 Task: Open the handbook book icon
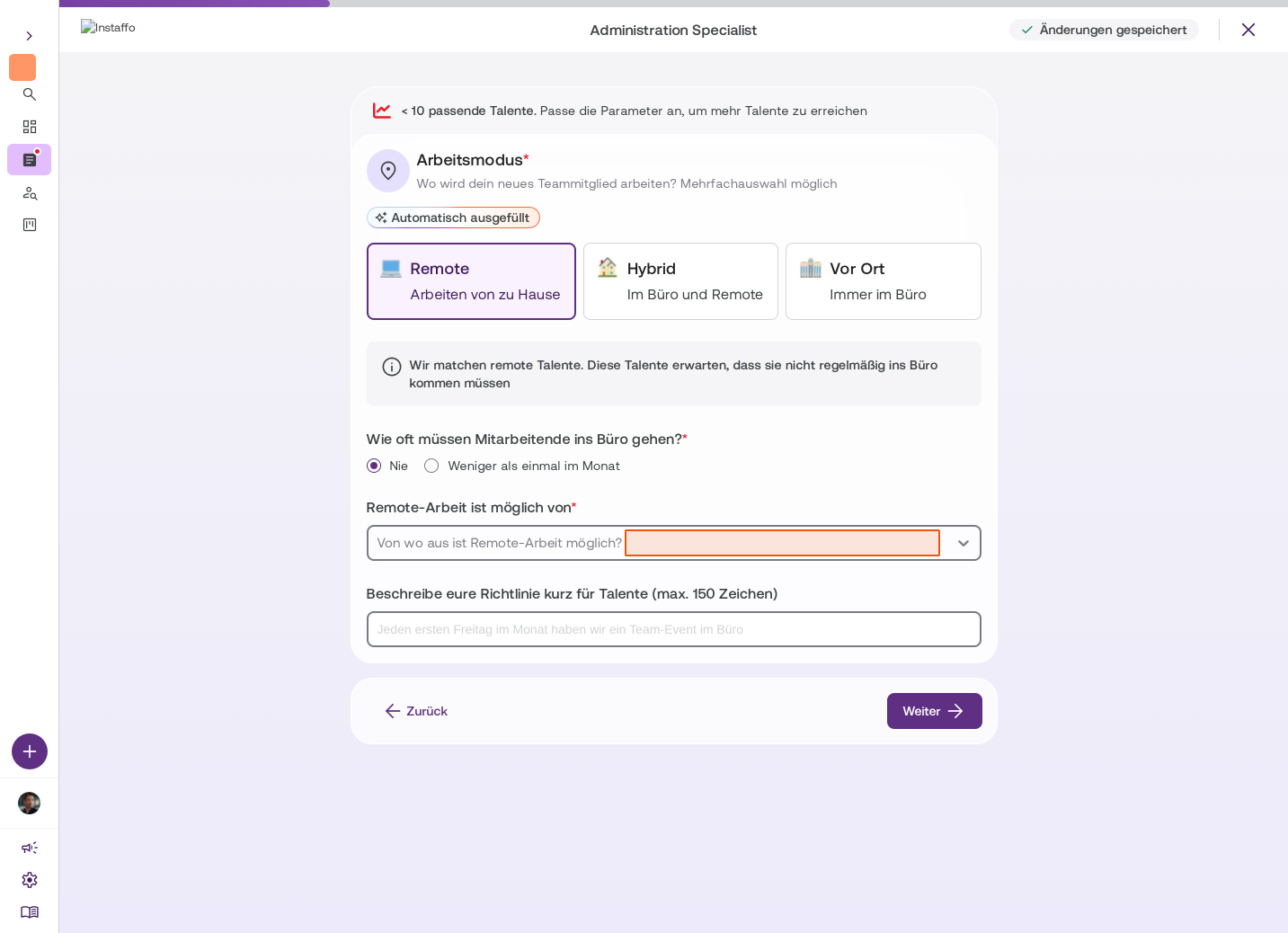point(30,912)
